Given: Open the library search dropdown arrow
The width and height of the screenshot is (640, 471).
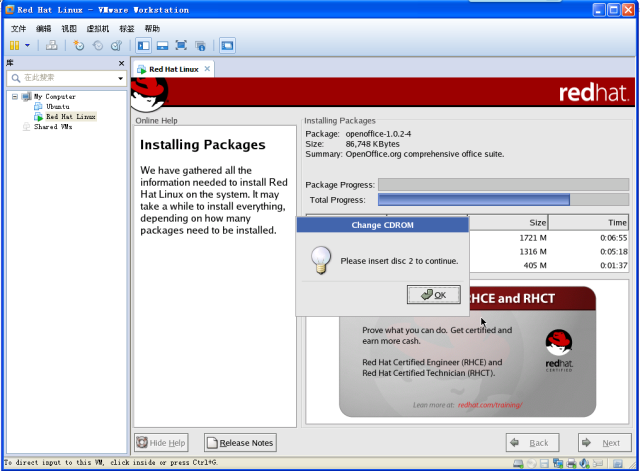Looking at the screenshot, I should click(120, 78).
